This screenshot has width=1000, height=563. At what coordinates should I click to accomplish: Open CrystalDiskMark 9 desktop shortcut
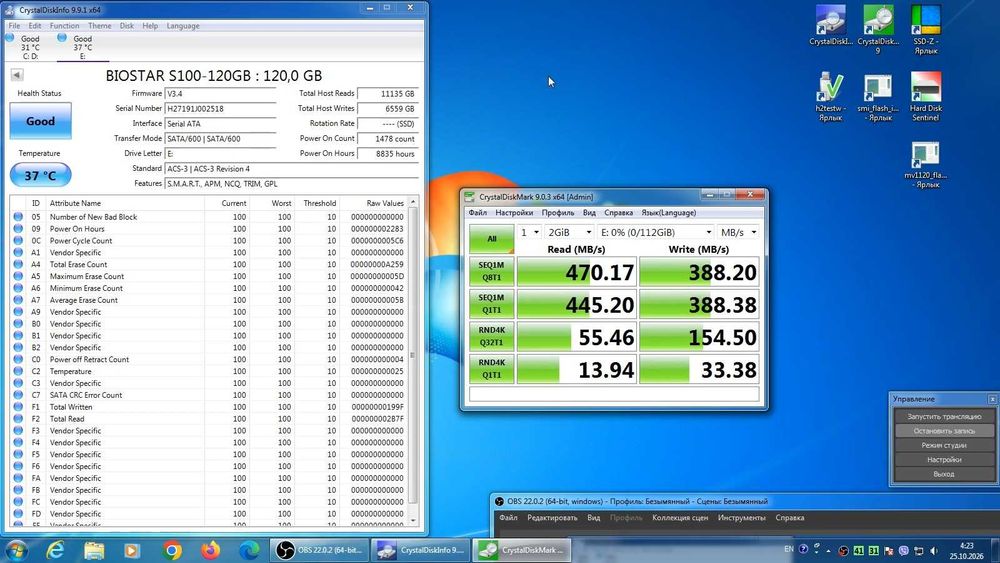pos(878,29)
